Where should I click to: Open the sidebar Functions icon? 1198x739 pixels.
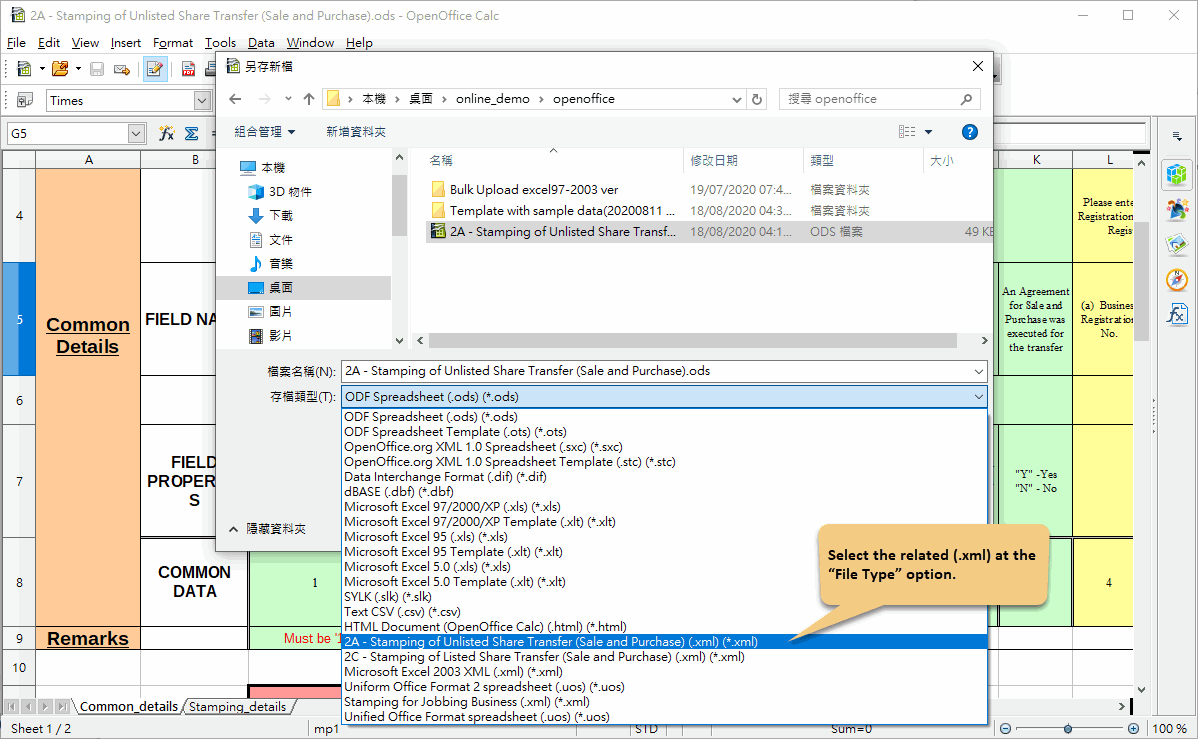tap(1177, 314)
